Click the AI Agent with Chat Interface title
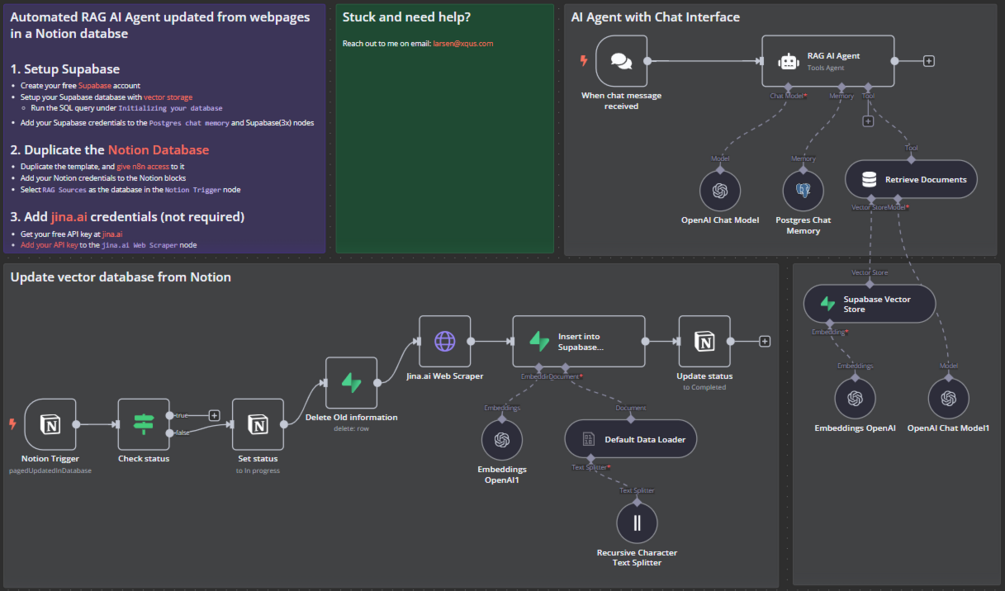 pyautogui.click(x=655, y=17)
